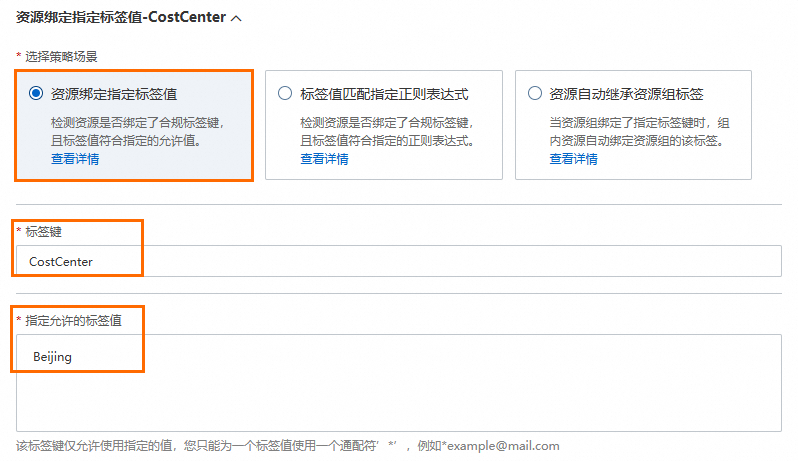The width and height of the screenshot is (798, 461).
Task: Open 查看详情 link under 资源自动继承资源组标签
Action: coord(574,159)
